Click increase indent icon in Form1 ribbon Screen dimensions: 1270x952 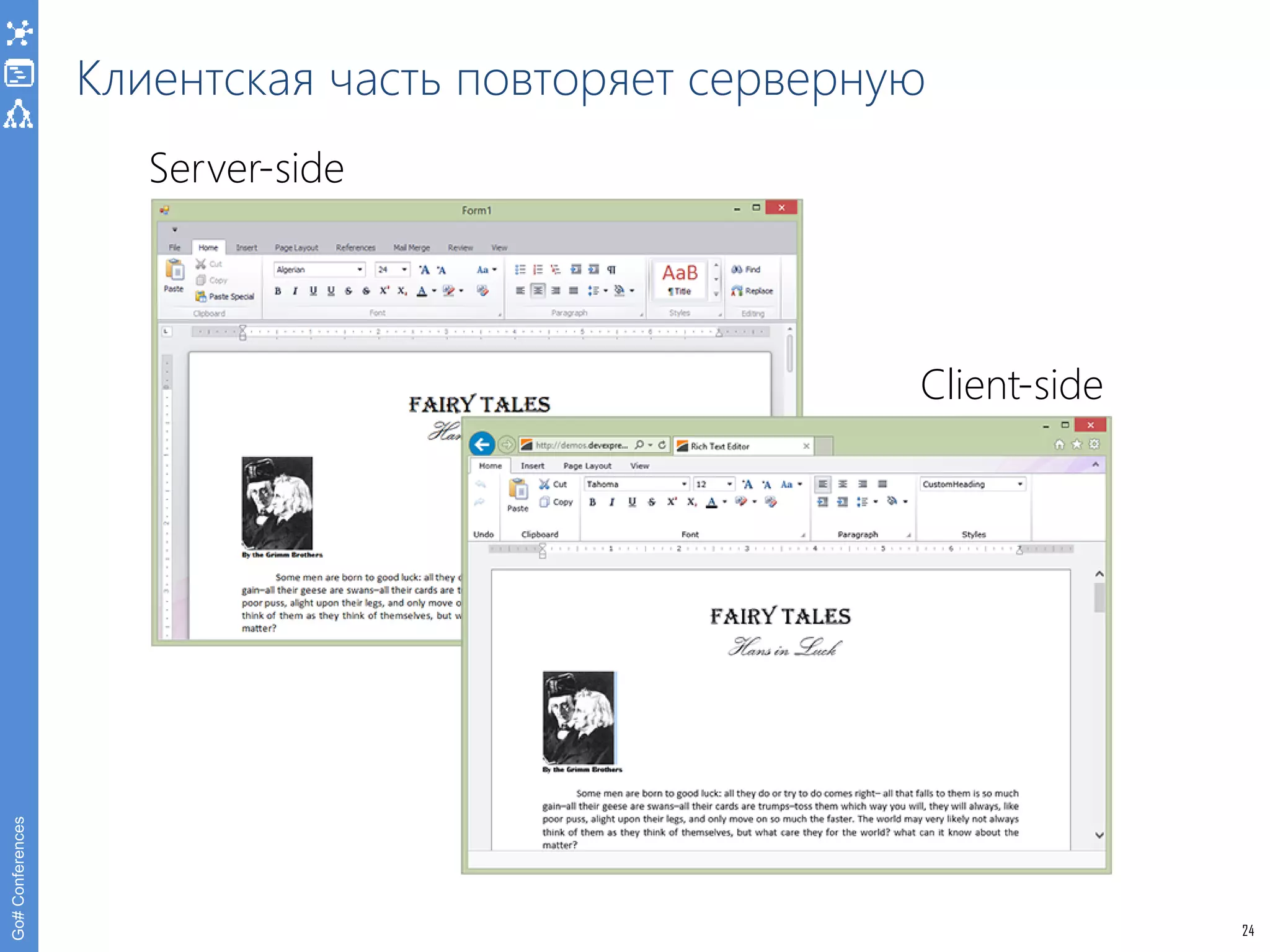pos(593,270)
